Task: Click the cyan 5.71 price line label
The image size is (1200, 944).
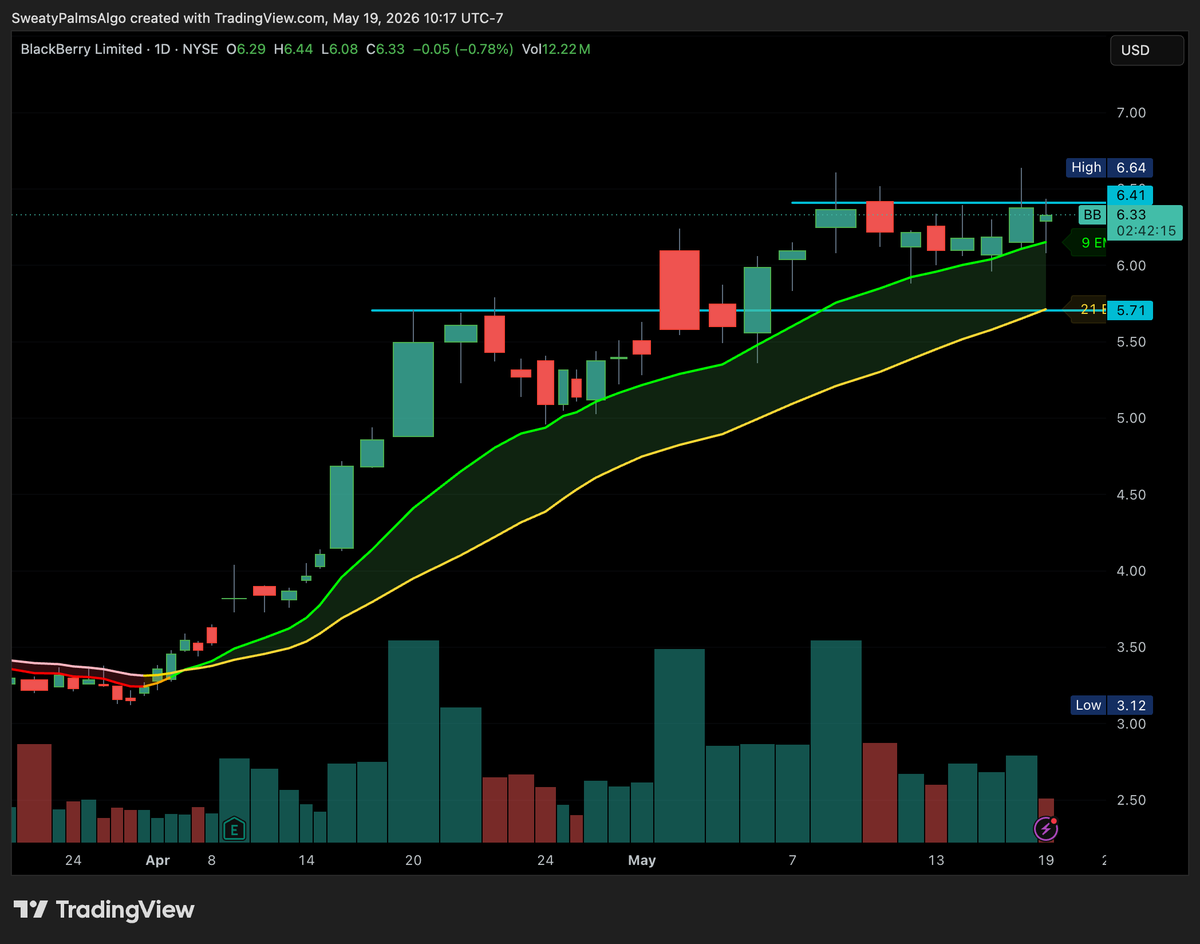Action: [1130, 310]
